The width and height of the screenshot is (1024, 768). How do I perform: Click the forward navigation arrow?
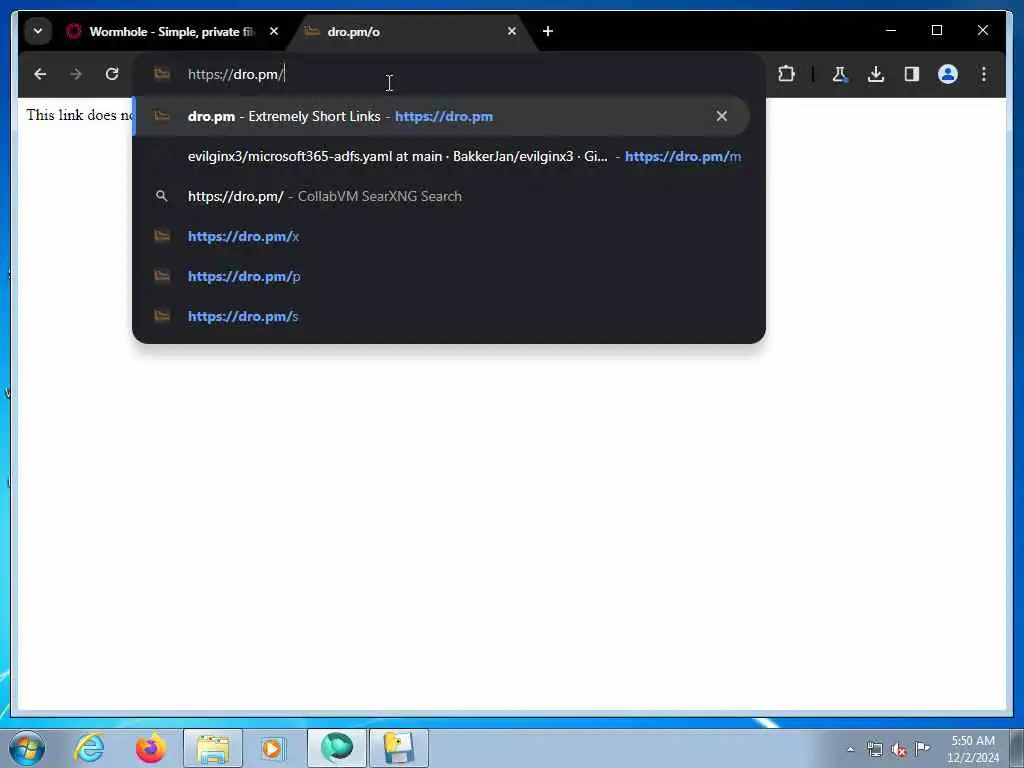coord(76,74)
